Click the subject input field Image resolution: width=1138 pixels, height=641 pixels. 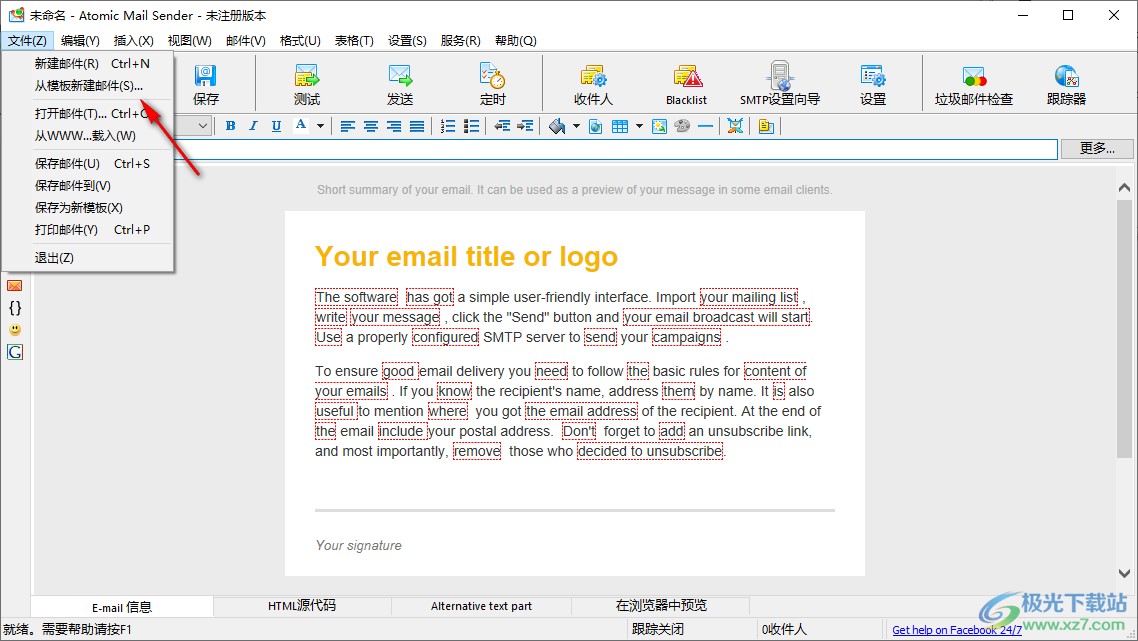coord(615,149)
